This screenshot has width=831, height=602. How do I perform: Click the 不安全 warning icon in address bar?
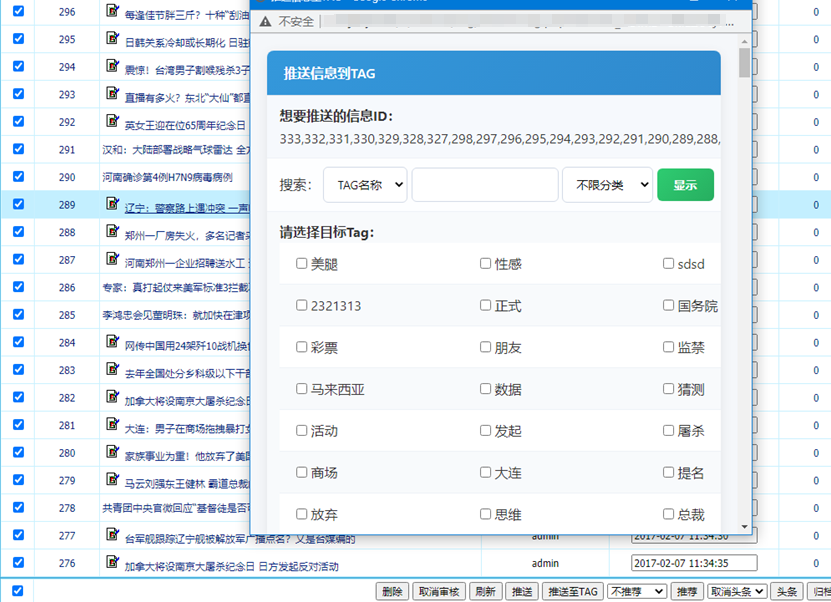coord(266,21)
